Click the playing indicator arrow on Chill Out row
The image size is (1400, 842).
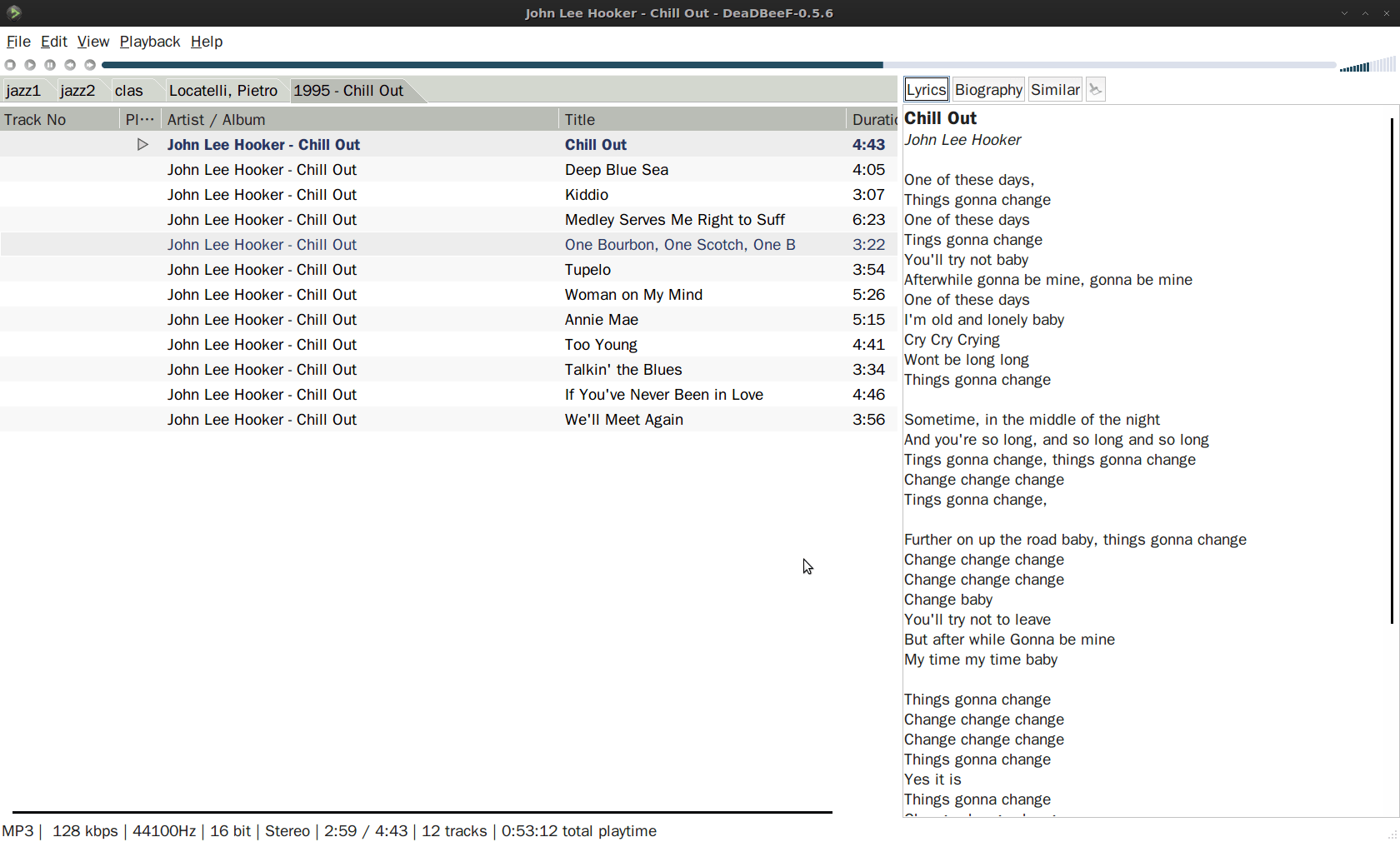[142, 145]
